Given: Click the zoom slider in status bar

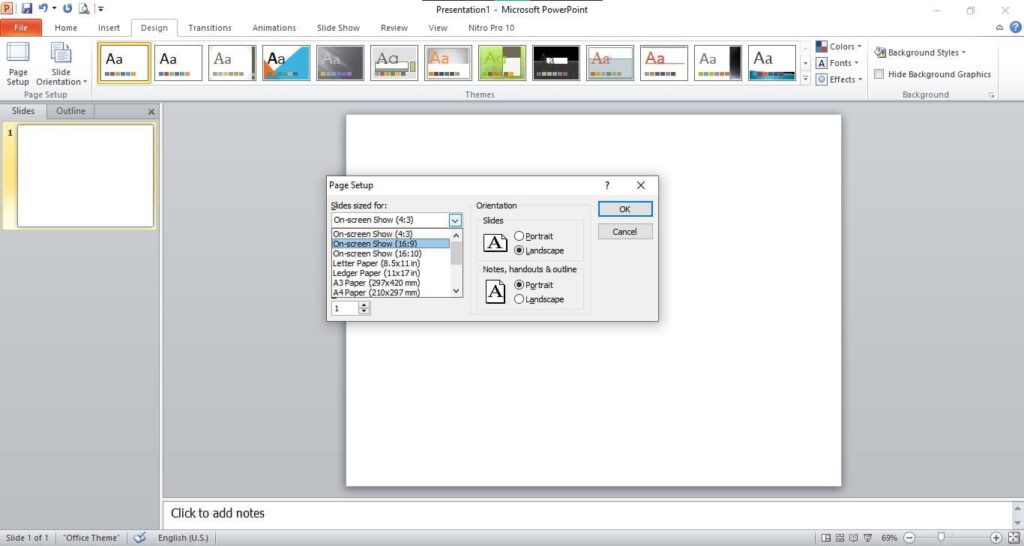Looking at the screenshot, I should pos(940,538).
